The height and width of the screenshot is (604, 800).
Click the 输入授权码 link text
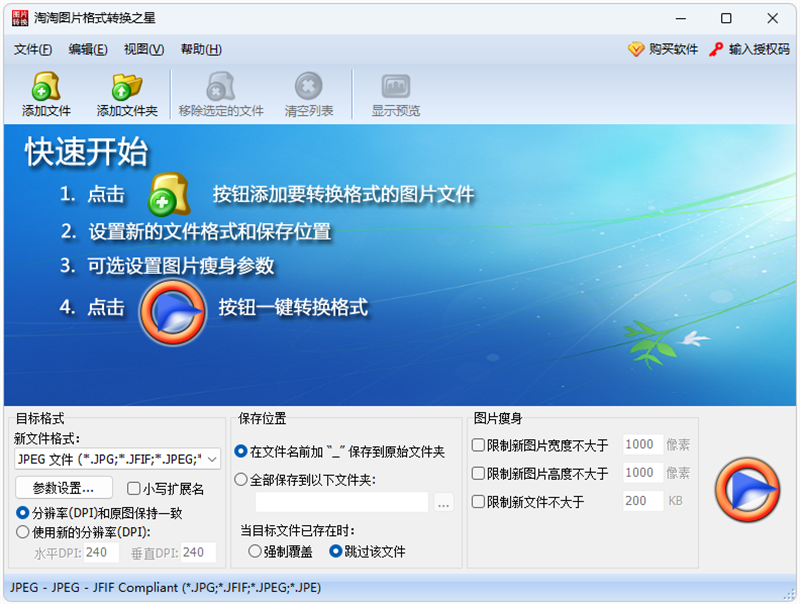pyautogui.click(x=759, y=49)
